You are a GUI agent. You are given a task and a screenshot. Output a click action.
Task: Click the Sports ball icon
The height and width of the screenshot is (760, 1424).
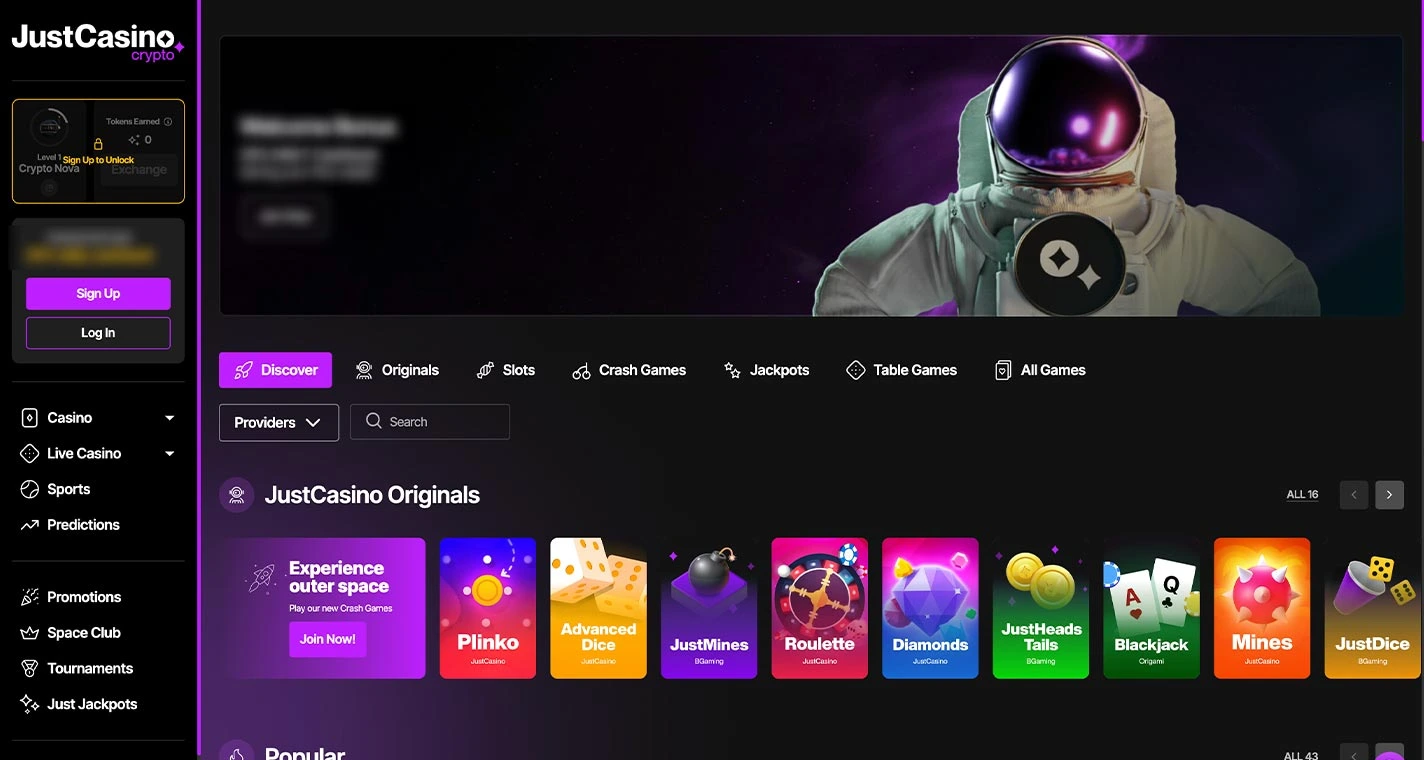tap(30, 490)
